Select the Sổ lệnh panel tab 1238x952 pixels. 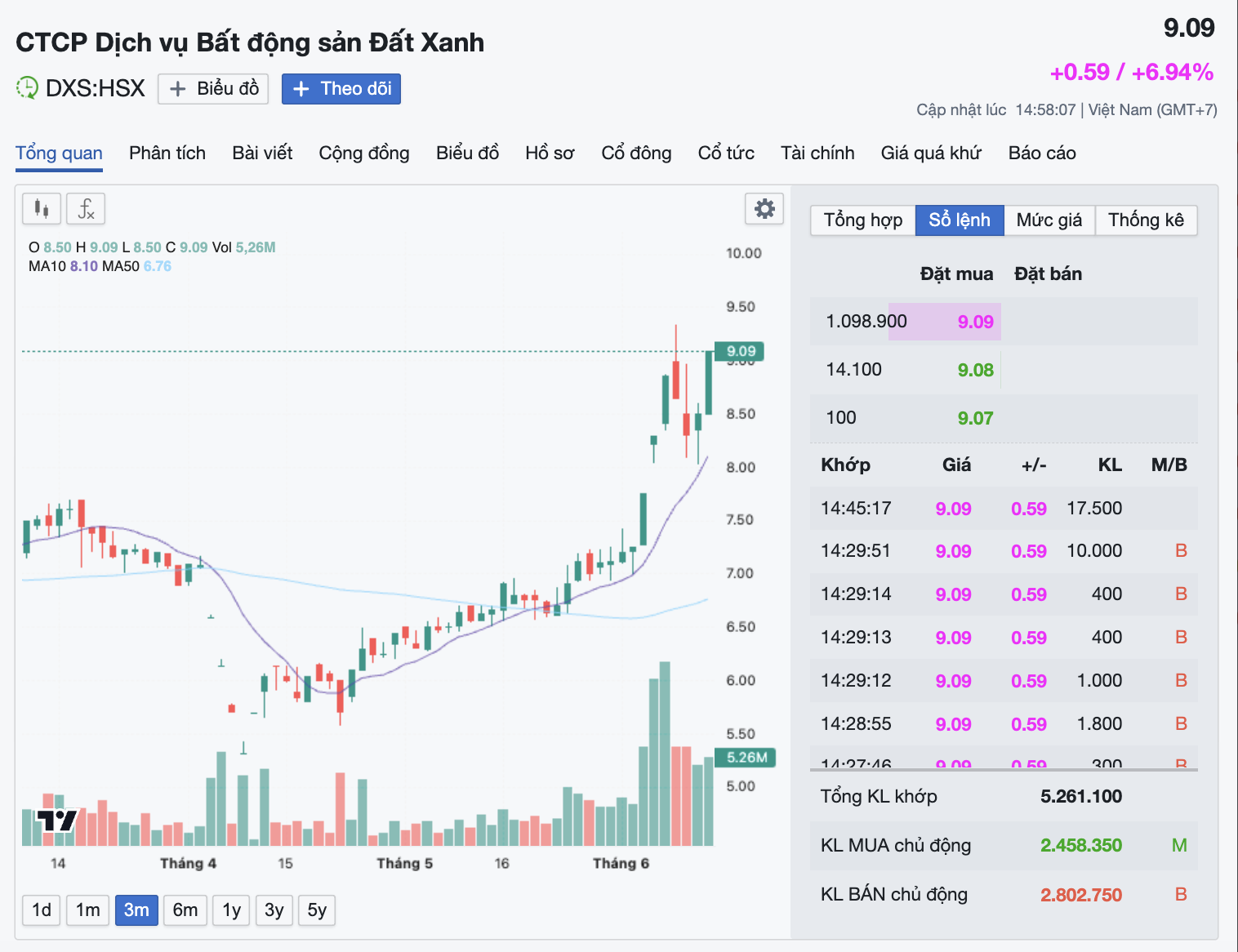(x=960, y=220)
